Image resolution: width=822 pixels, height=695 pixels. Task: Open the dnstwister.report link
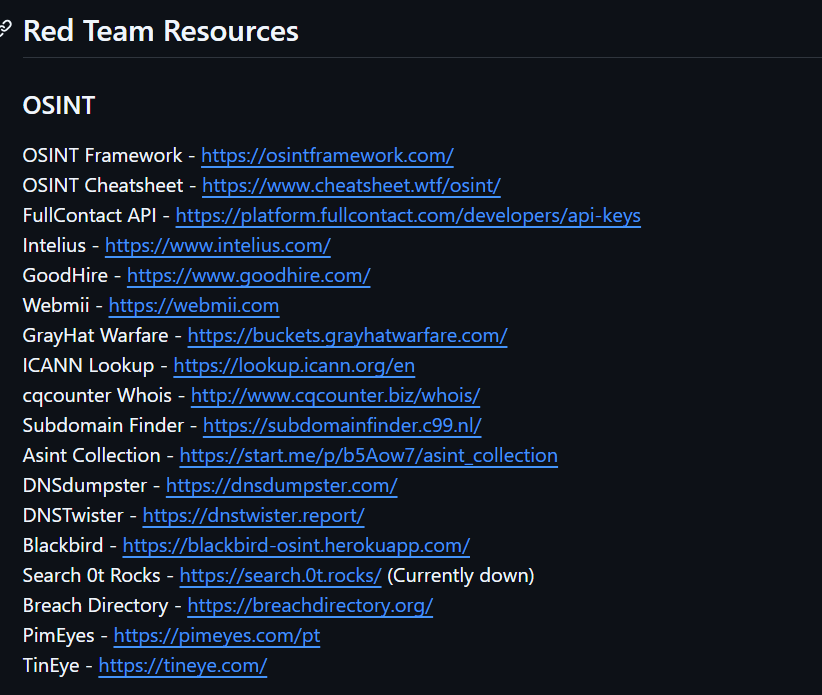253,516
